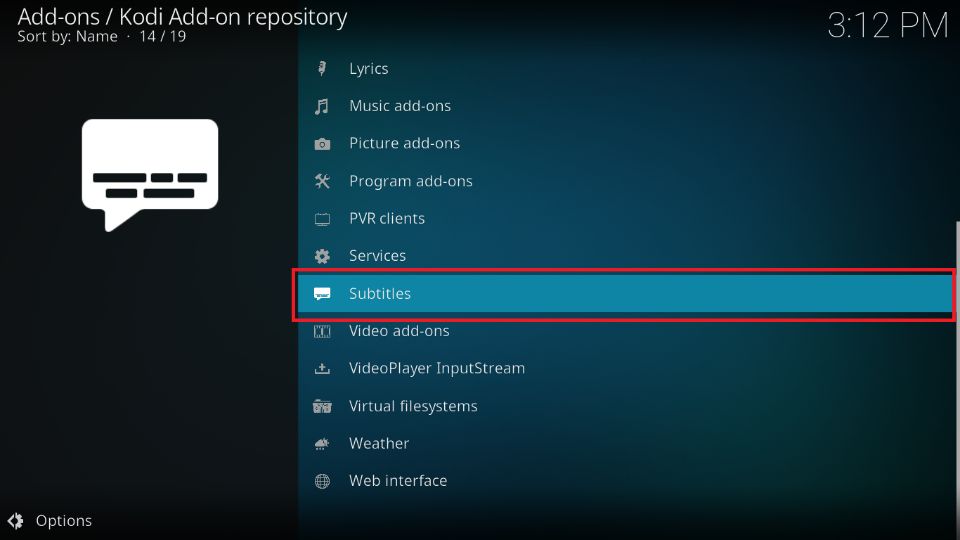Image resolution: width=960 pixels, height=540 pixels.
Task: Click the Program add-ons tools icon
Action: [x=322, y=181]
